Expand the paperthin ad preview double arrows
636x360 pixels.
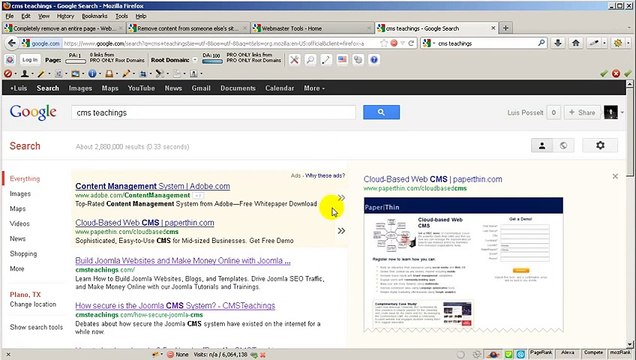[x=342, y=231]
